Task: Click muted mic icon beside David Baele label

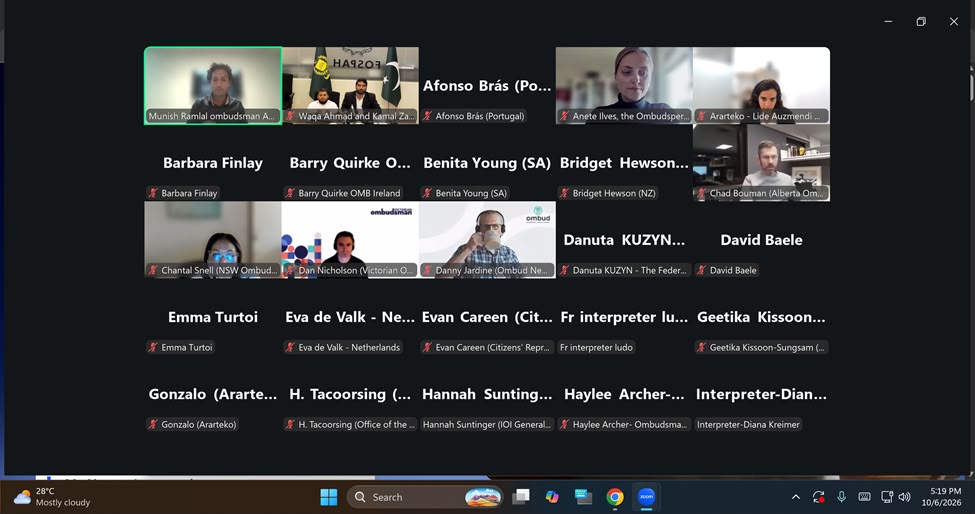Action: (701, 270)
